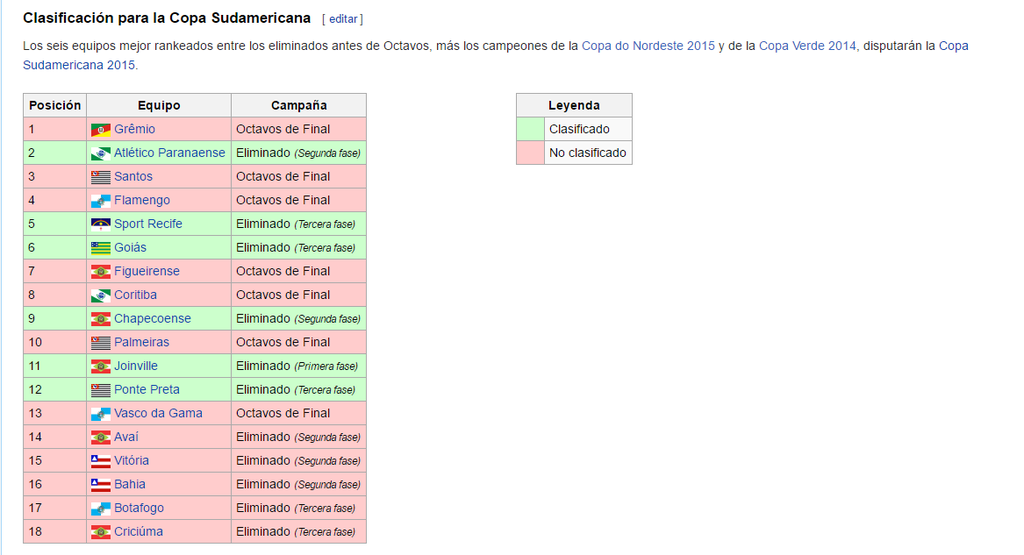
Task: Open the Chapecoense team link
Action: (153, 319)
